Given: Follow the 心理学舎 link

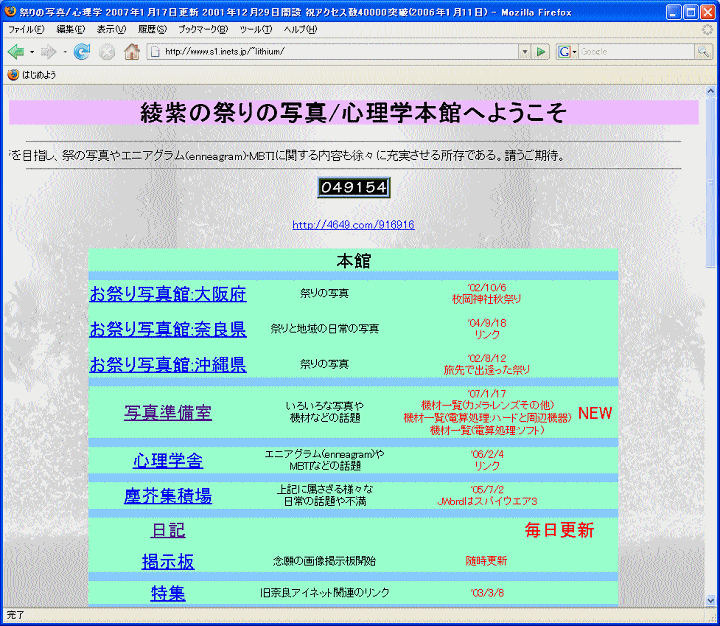Looking at the screenshot, I should pos(167,460).
